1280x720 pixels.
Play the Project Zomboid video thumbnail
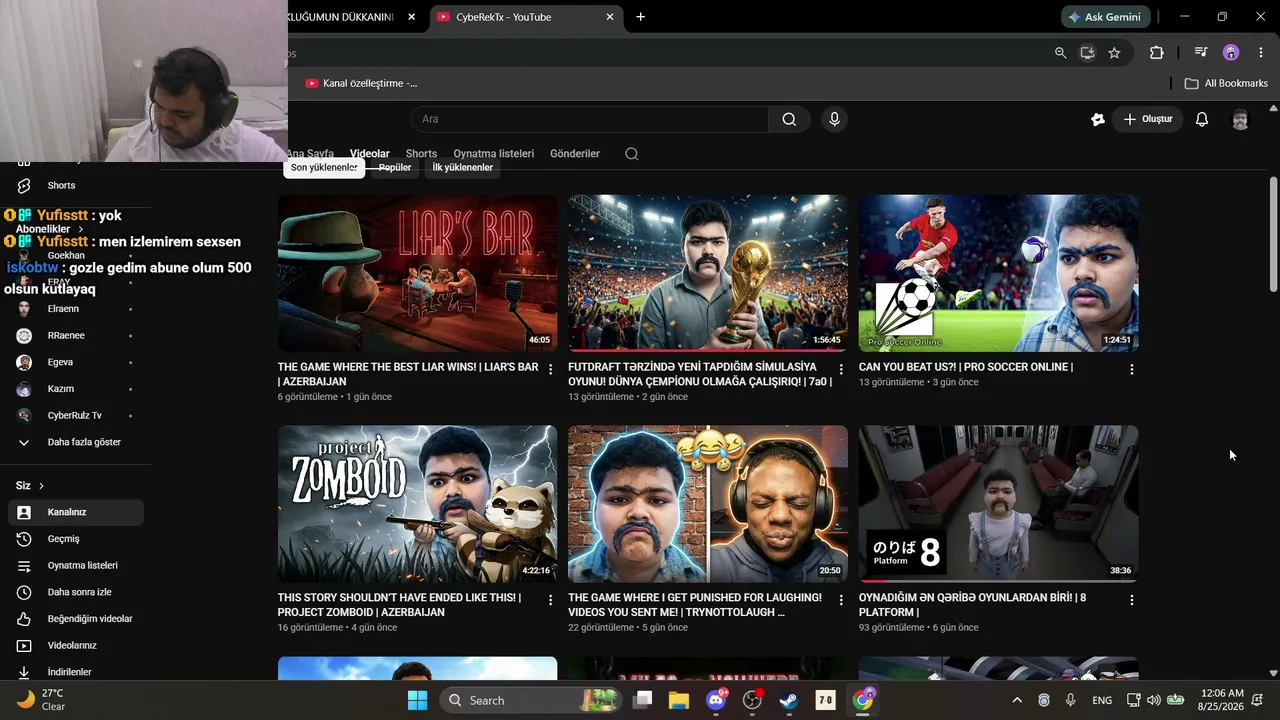[417, 504]
